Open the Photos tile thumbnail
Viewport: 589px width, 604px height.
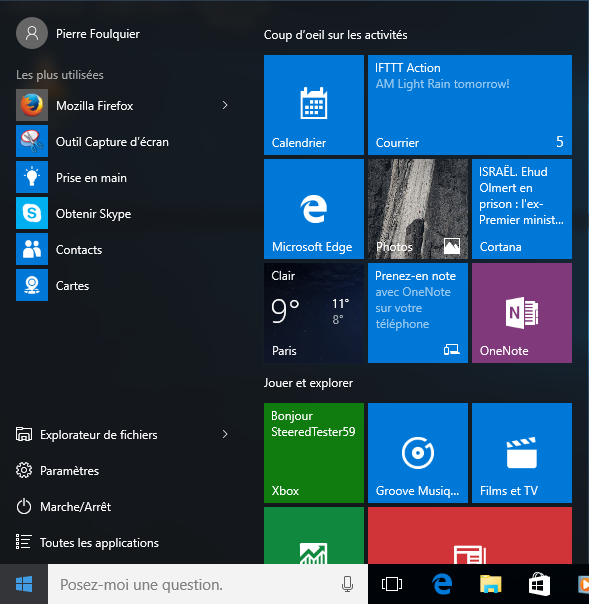pyautogui.click(x=418, y=209)
